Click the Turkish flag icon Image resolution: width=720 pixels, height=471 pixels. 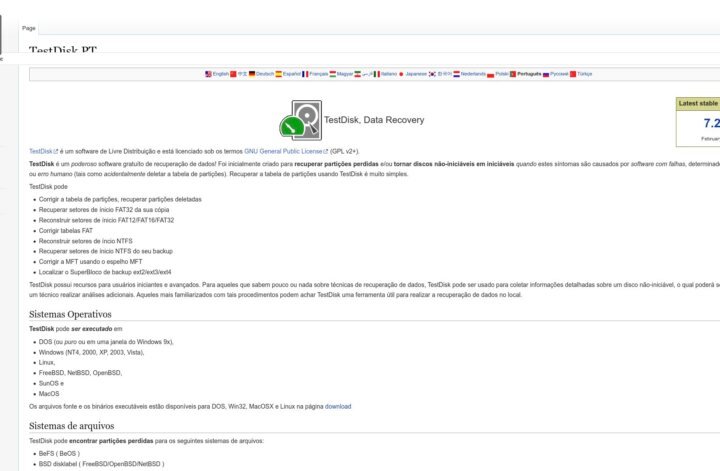[573, 74]
